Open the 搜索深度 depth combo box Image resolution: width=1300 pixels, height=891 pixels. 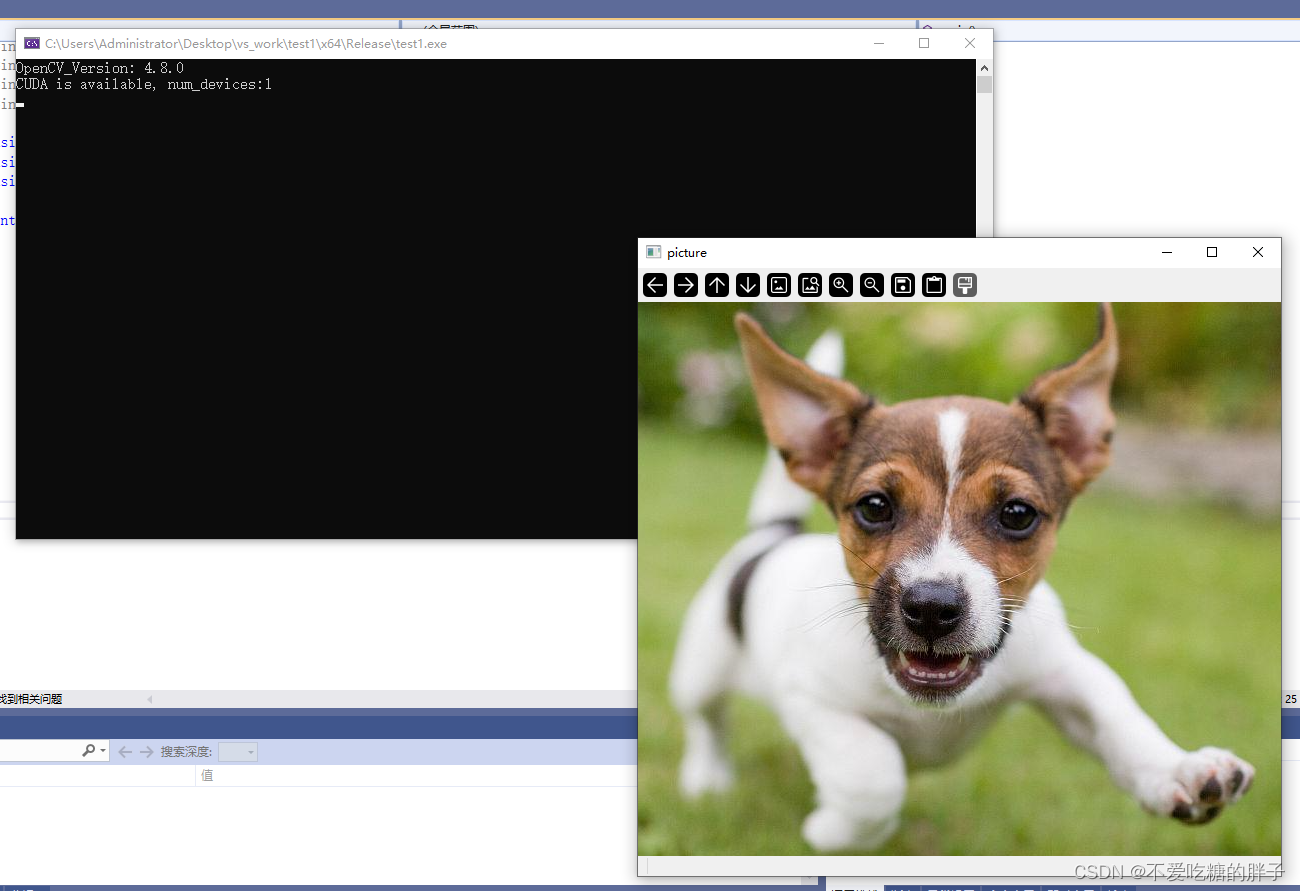tap(237, 751)
